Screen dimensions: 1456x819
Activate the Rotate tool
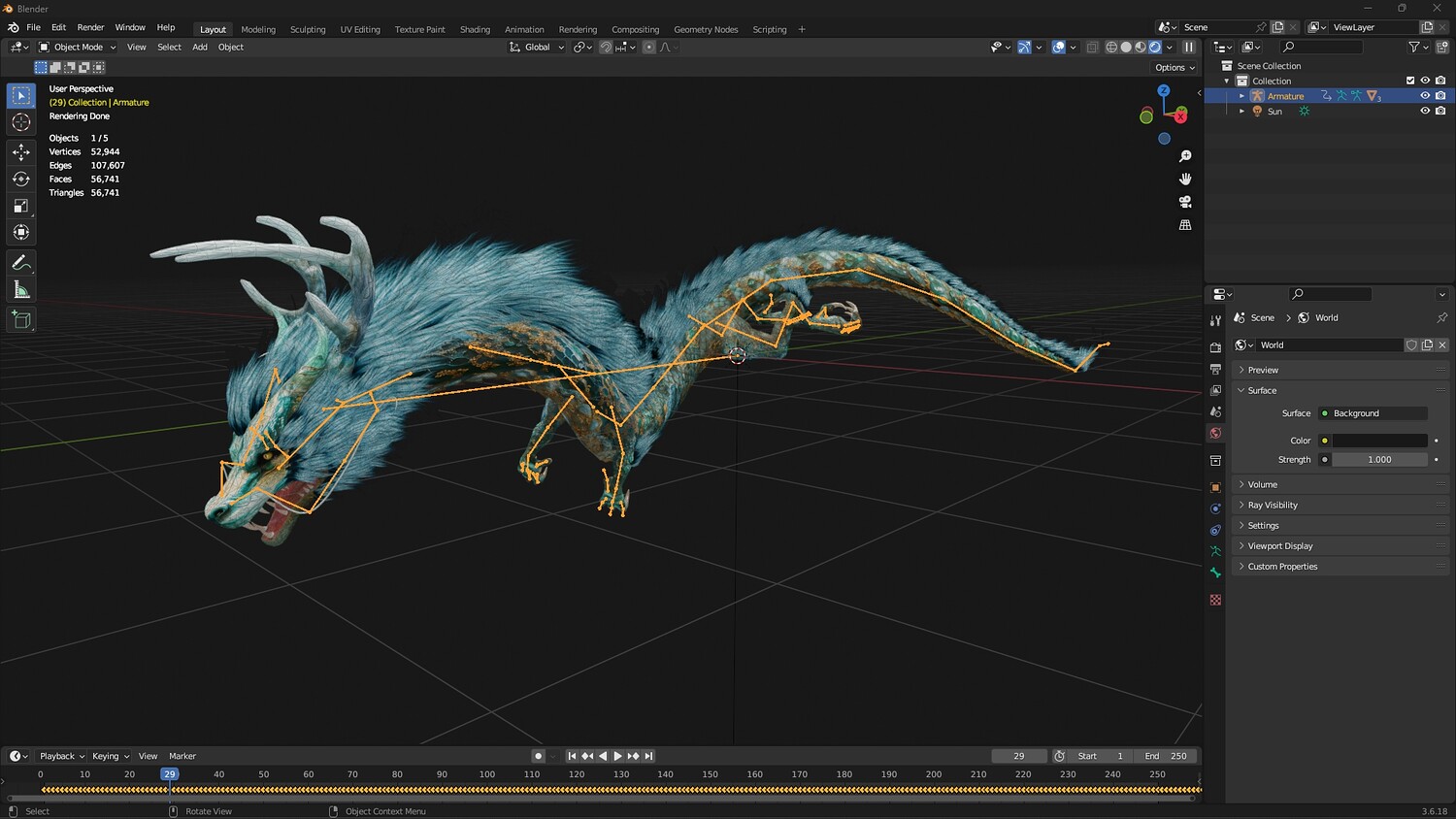[x=21, y=179]
